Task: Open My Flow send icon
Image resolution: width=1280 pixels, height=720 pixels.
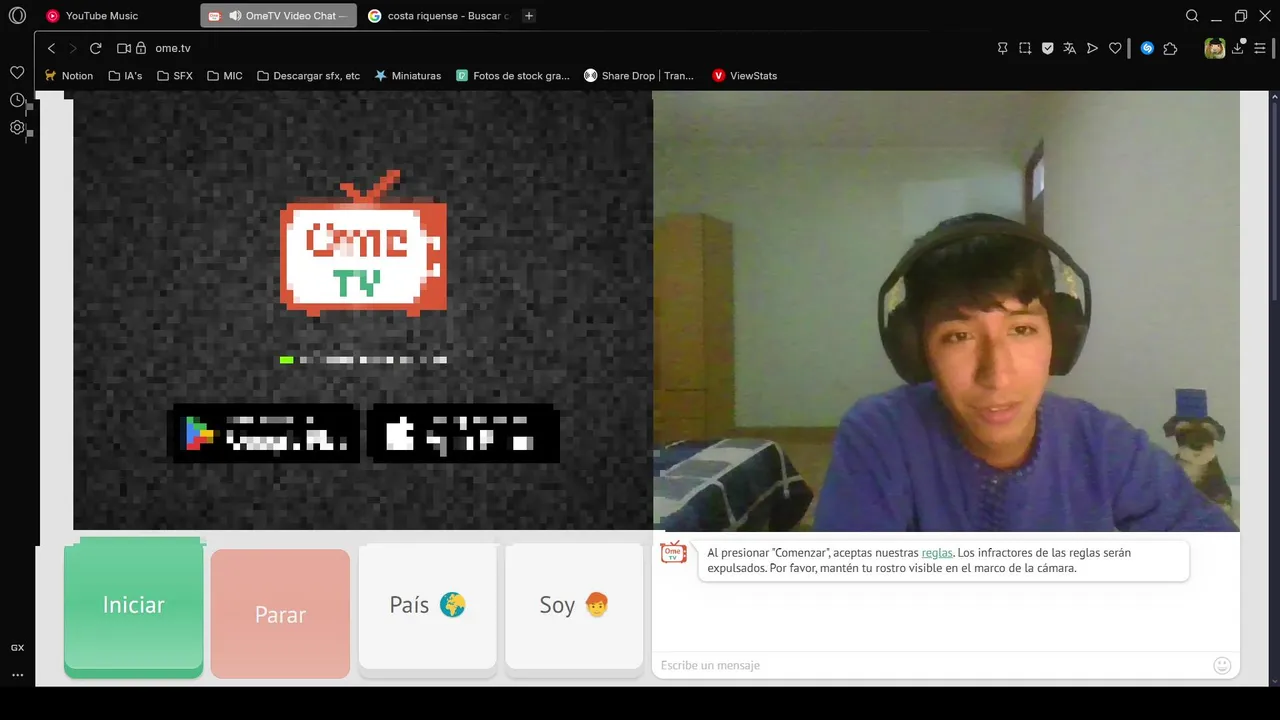Action: point(1092,48)
